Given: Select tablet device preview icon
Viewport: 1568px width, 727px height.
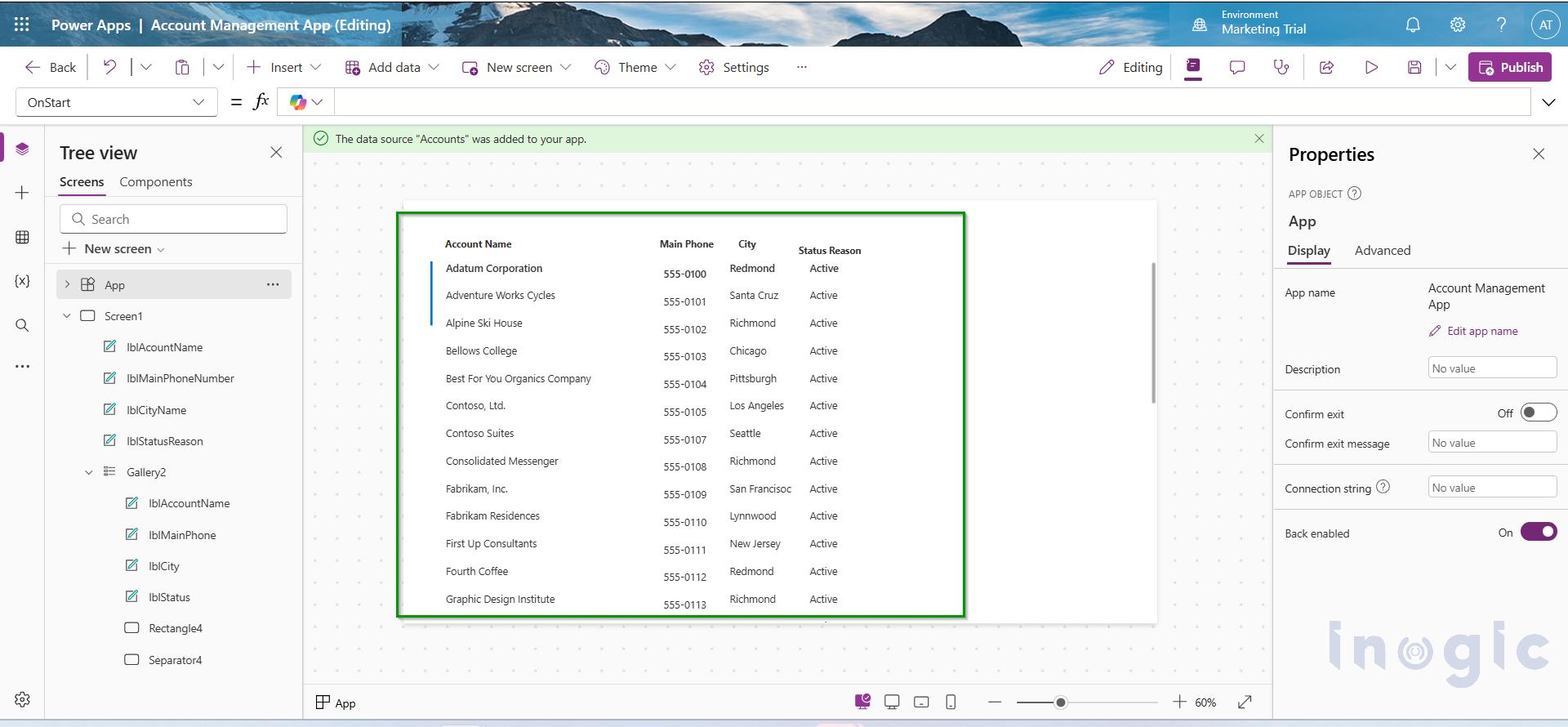Looking at the screenshot, I should pos(921,702).
